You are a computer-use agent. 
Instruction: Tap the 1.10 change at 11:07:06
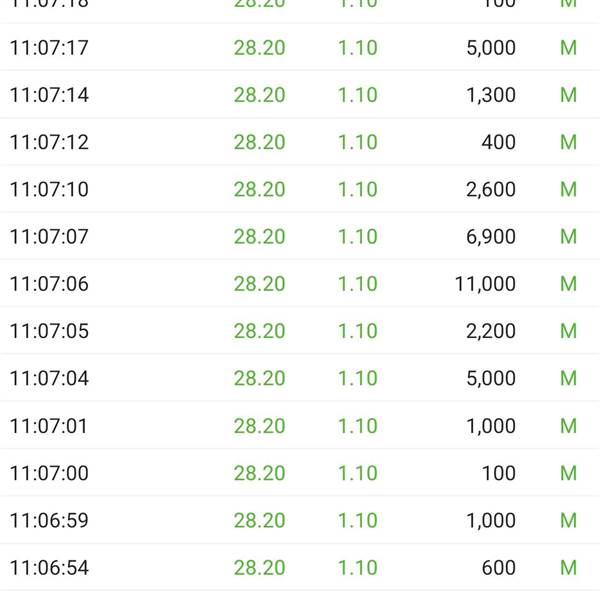point(357,284)
